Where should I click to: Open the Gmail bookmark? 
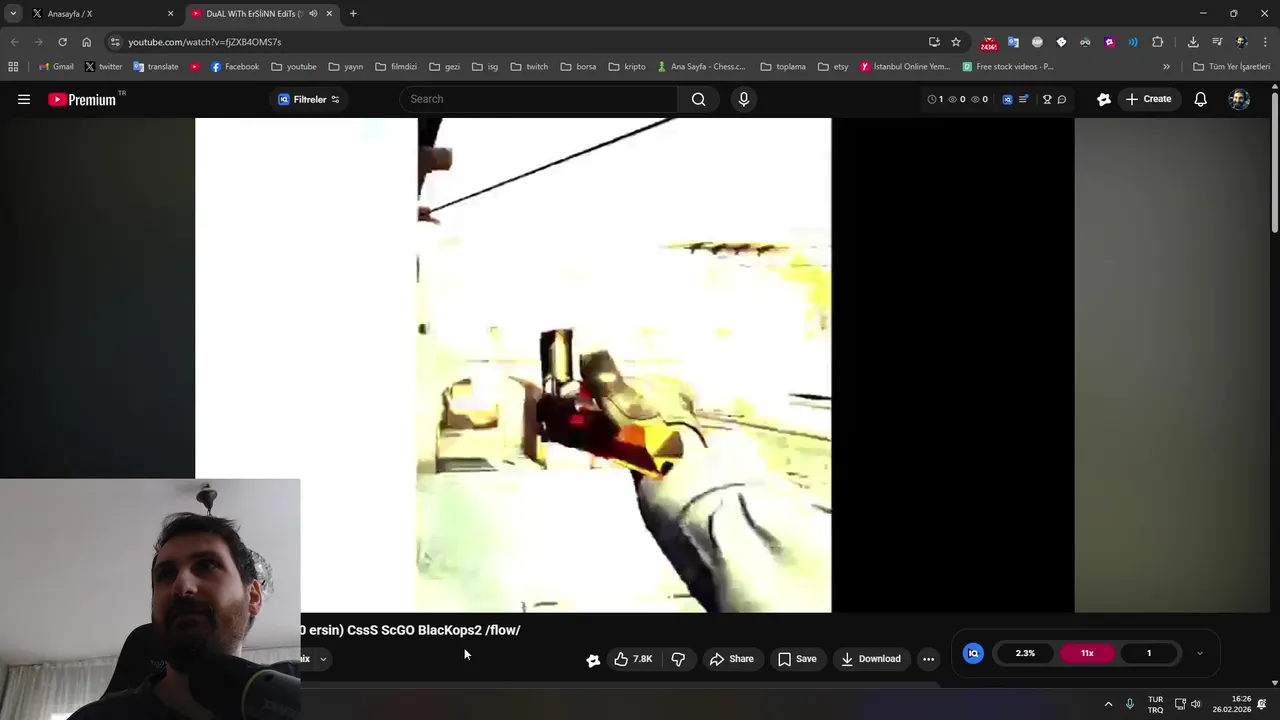pos(56,67)
